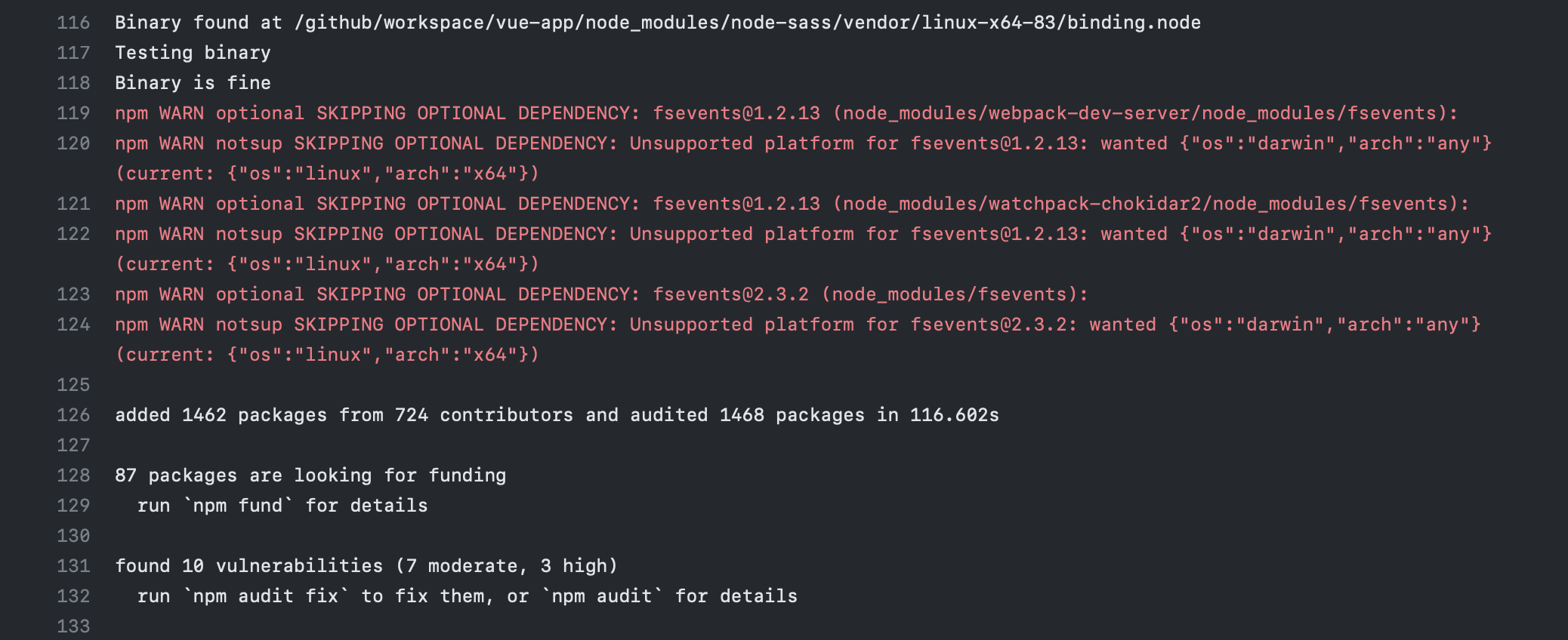
Task: Click line number 128
Action: tap(73, 475)
